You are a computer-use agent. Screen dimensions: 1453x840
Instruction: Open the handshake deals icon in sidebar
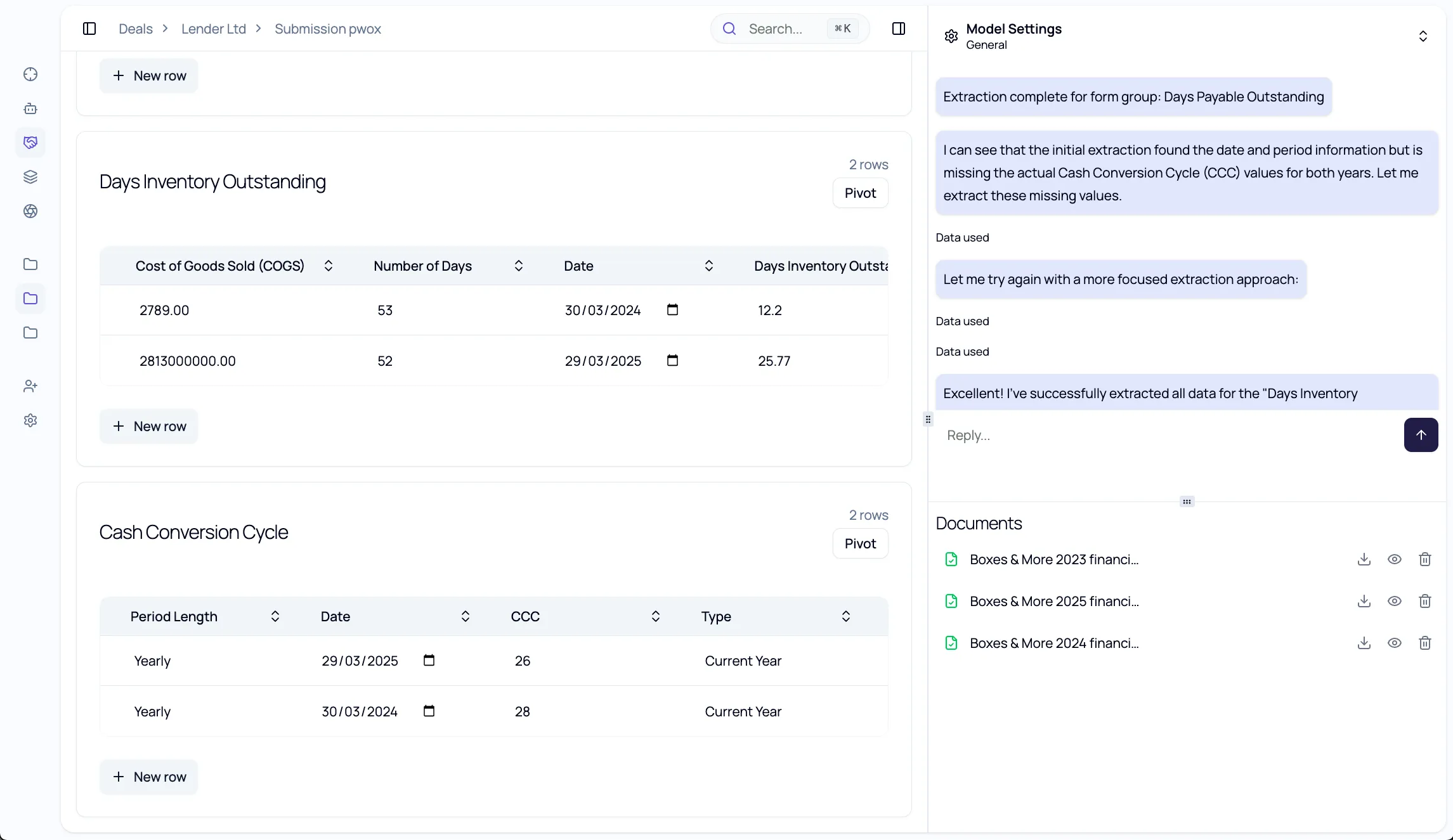30,143
